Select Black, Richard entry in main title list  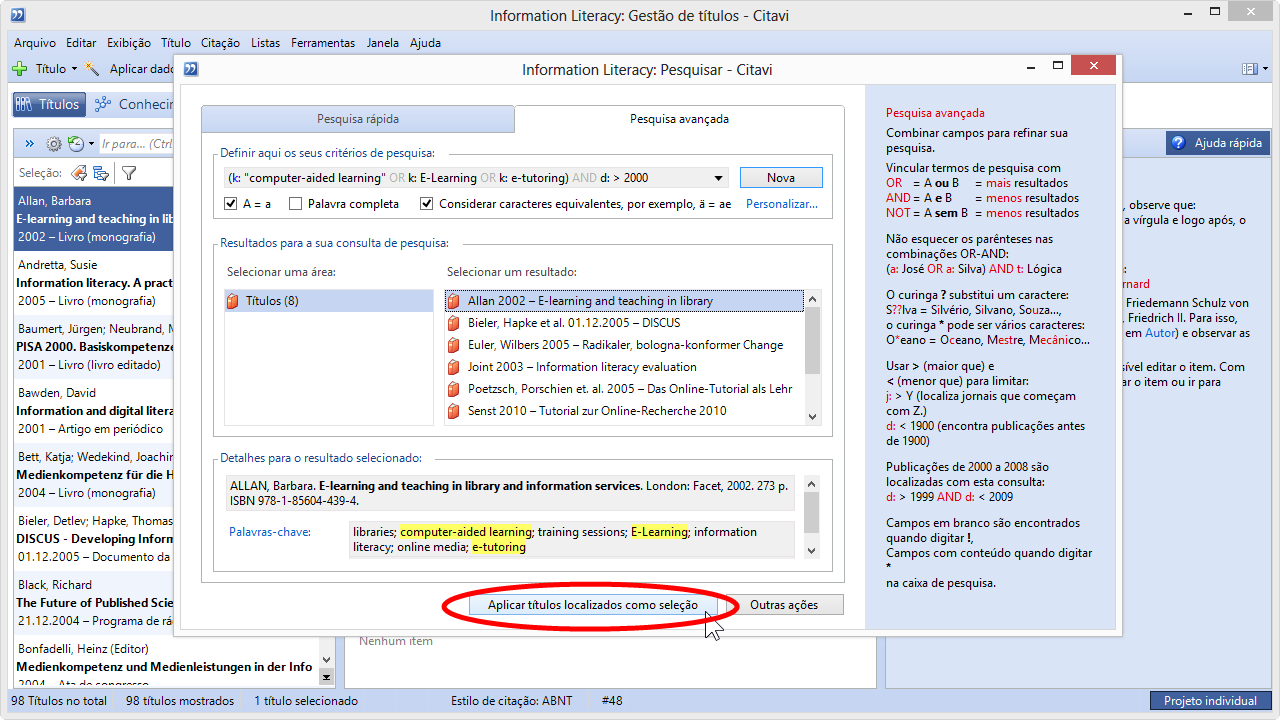point(92,603)
